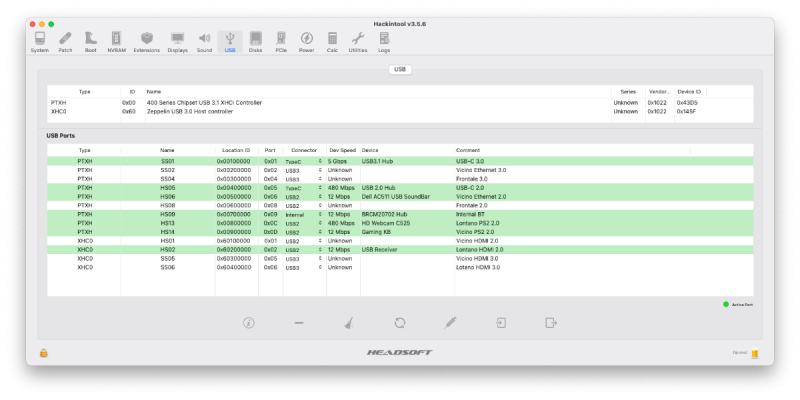Clear all ports with broom icon
Viewport: 800px width, 400px height.
(349, 322)
